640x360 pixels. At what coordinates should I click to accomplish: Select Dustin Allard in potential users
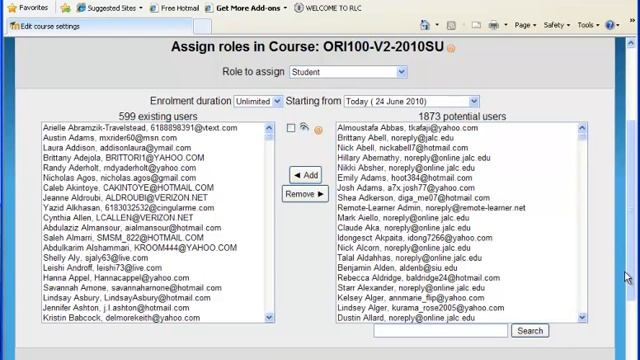click(457, 318)
